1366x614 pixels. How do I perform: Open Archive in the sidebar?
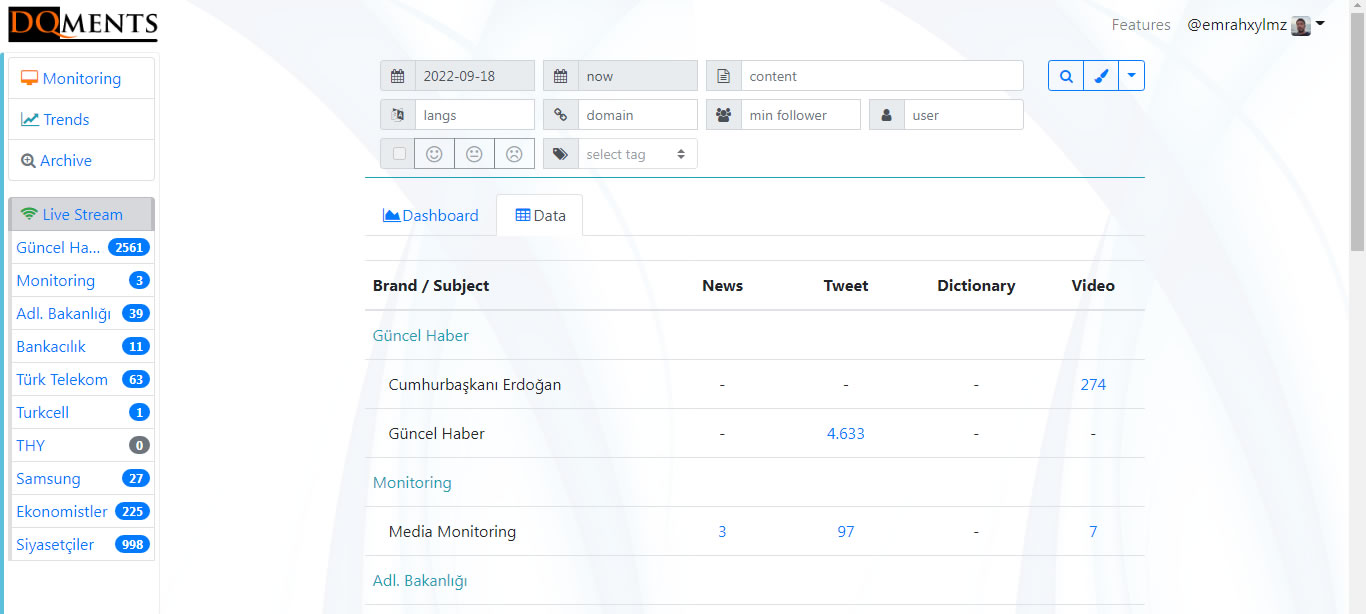[x=65, y=160]
